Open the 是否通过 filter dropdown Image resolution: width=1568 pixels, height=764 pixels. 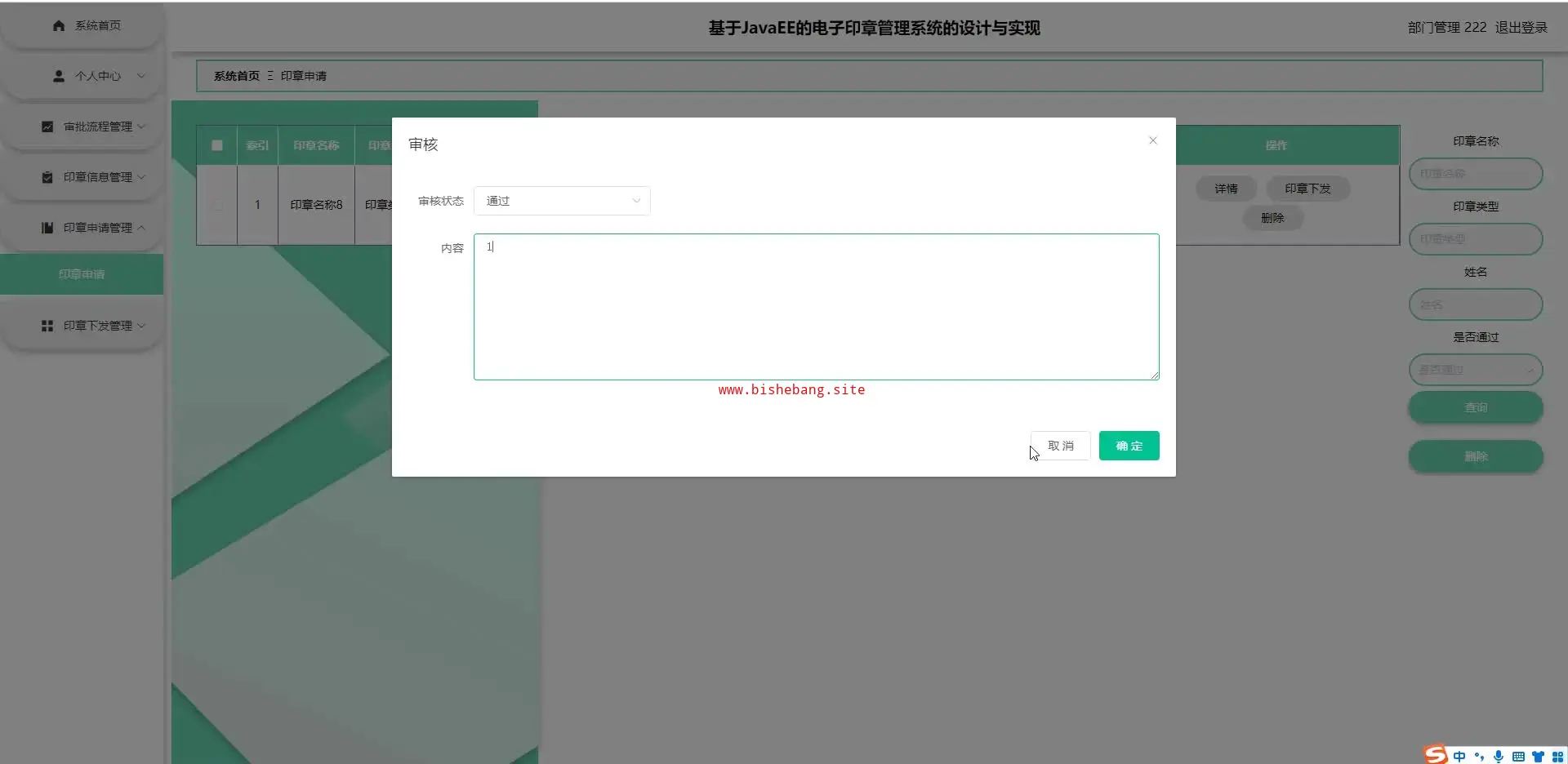pos(1476,370)
